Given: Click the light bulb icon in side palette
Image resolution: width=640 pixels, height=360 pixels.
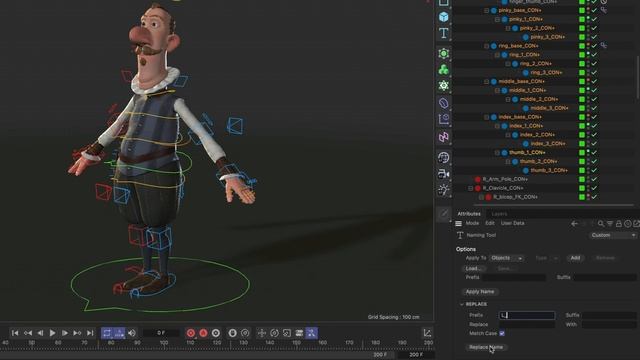Looking at the screenshot, I should point(444,190).
